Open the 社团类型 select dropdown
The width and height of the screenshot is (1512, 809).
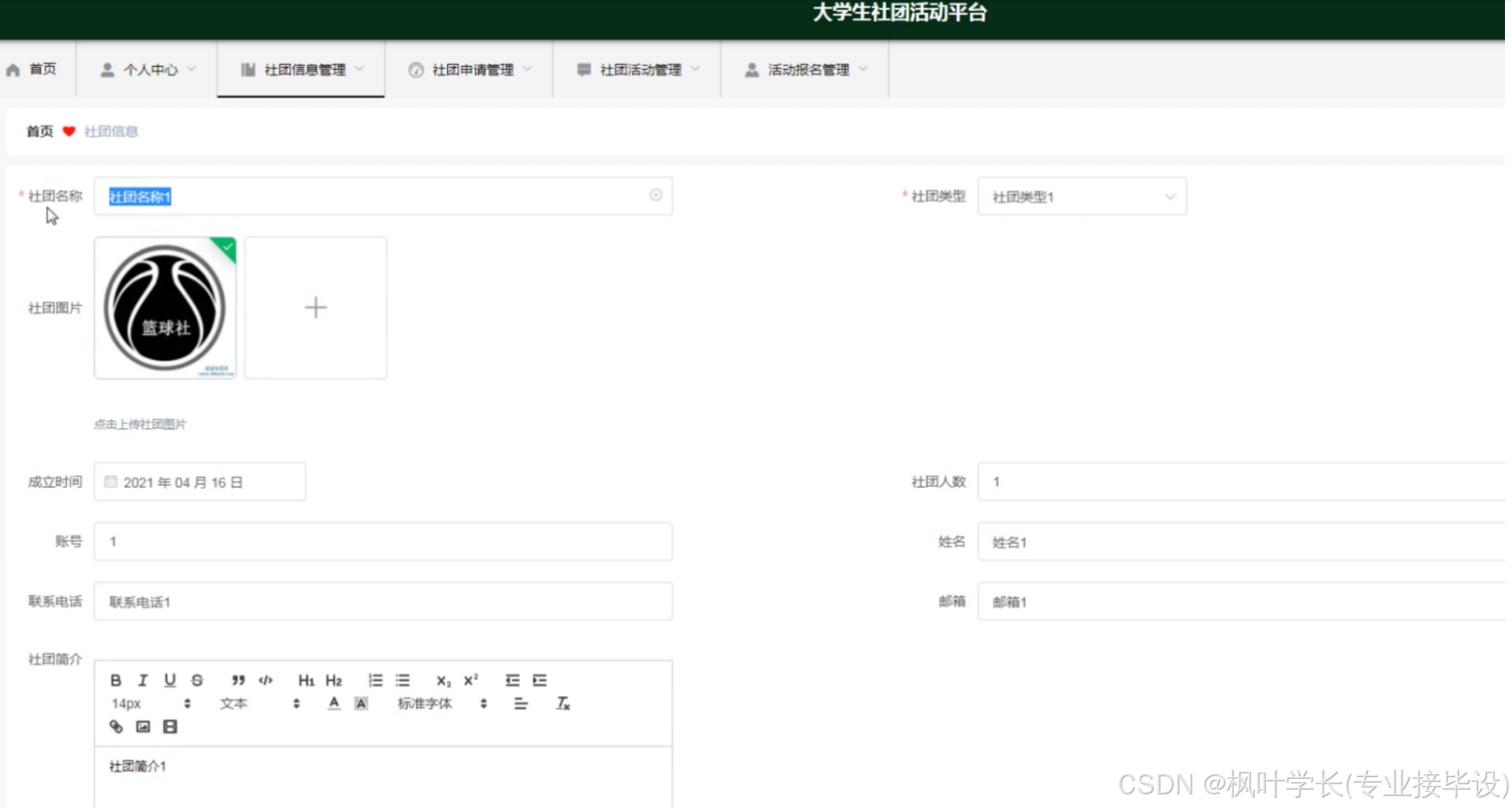pos(1082,196)
